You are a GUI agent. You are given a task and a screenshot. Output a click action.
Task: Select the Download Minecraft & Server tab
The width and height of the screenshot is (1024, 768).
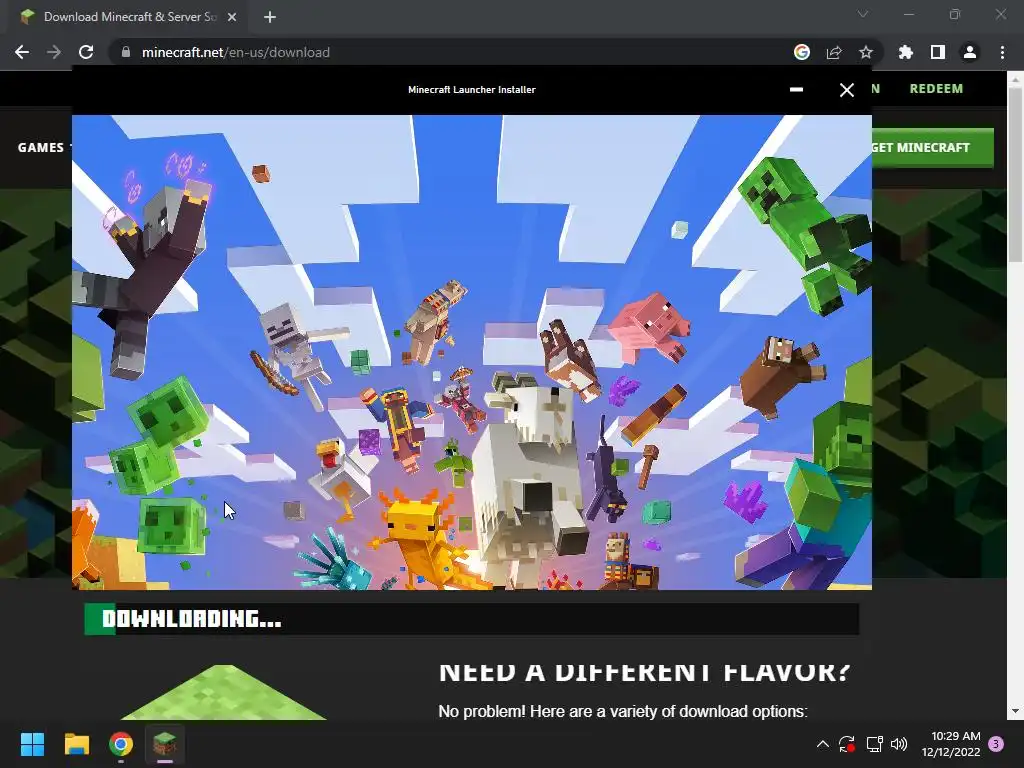tap(129, 17)
